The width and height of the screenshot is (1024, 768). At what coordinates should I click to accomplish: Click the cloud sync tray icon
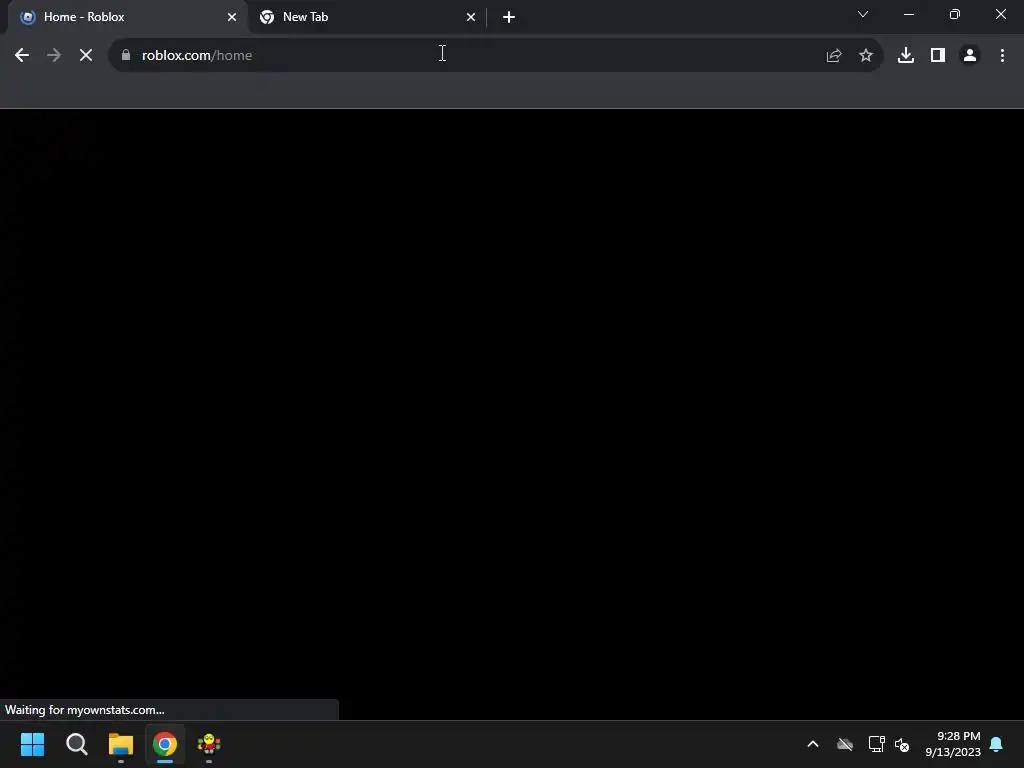point(845,744)
